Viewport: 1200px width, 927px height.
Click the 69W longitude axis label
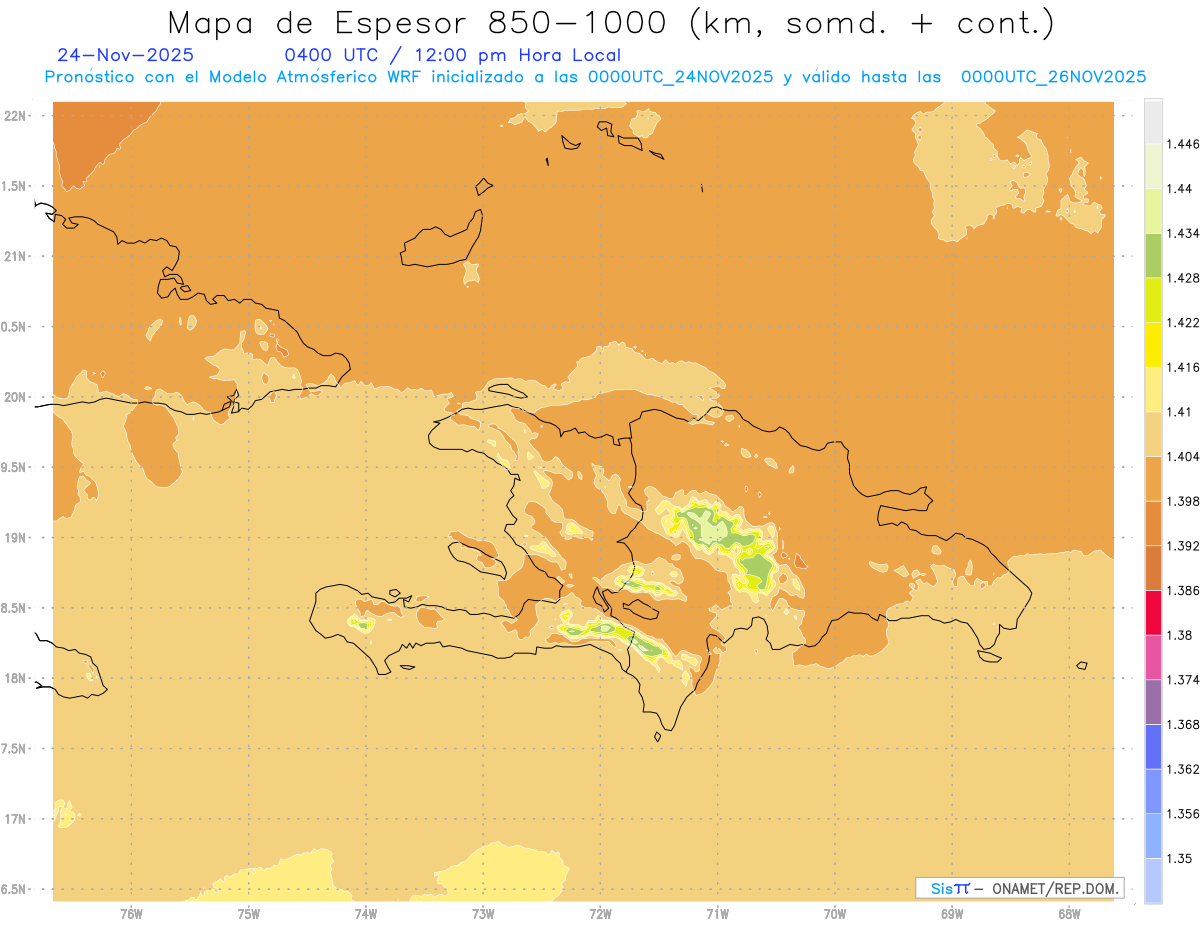tap(952, 914)
